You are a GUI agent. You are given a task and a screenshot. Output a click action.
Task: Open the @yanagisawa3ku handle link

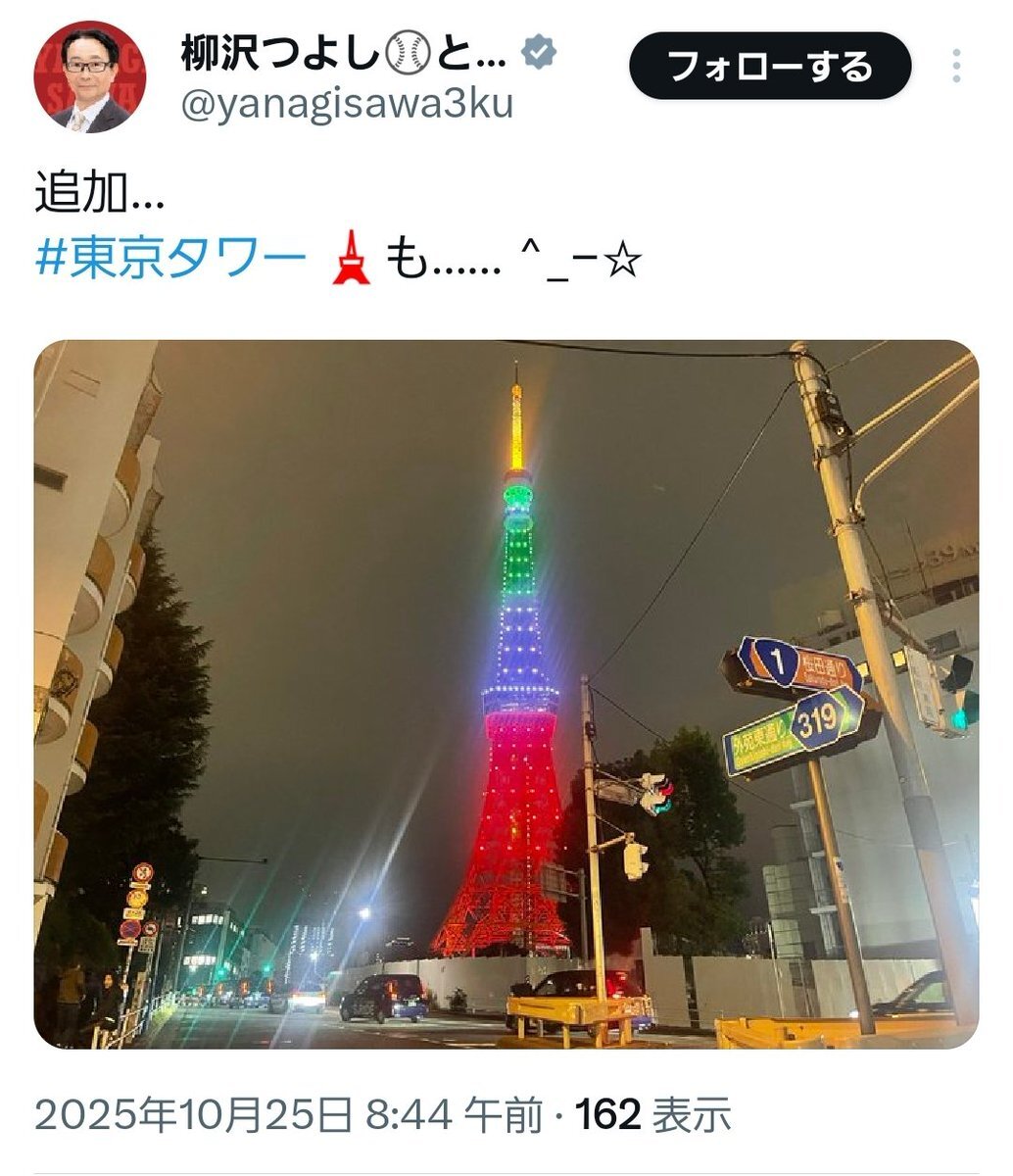[347, 103]
